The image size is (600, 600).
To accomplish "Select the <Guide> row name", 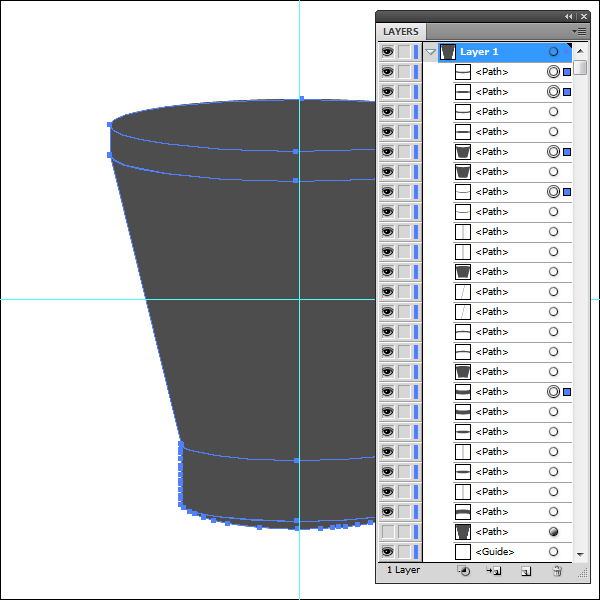I will pyautogui.click(x=494, y=551).
